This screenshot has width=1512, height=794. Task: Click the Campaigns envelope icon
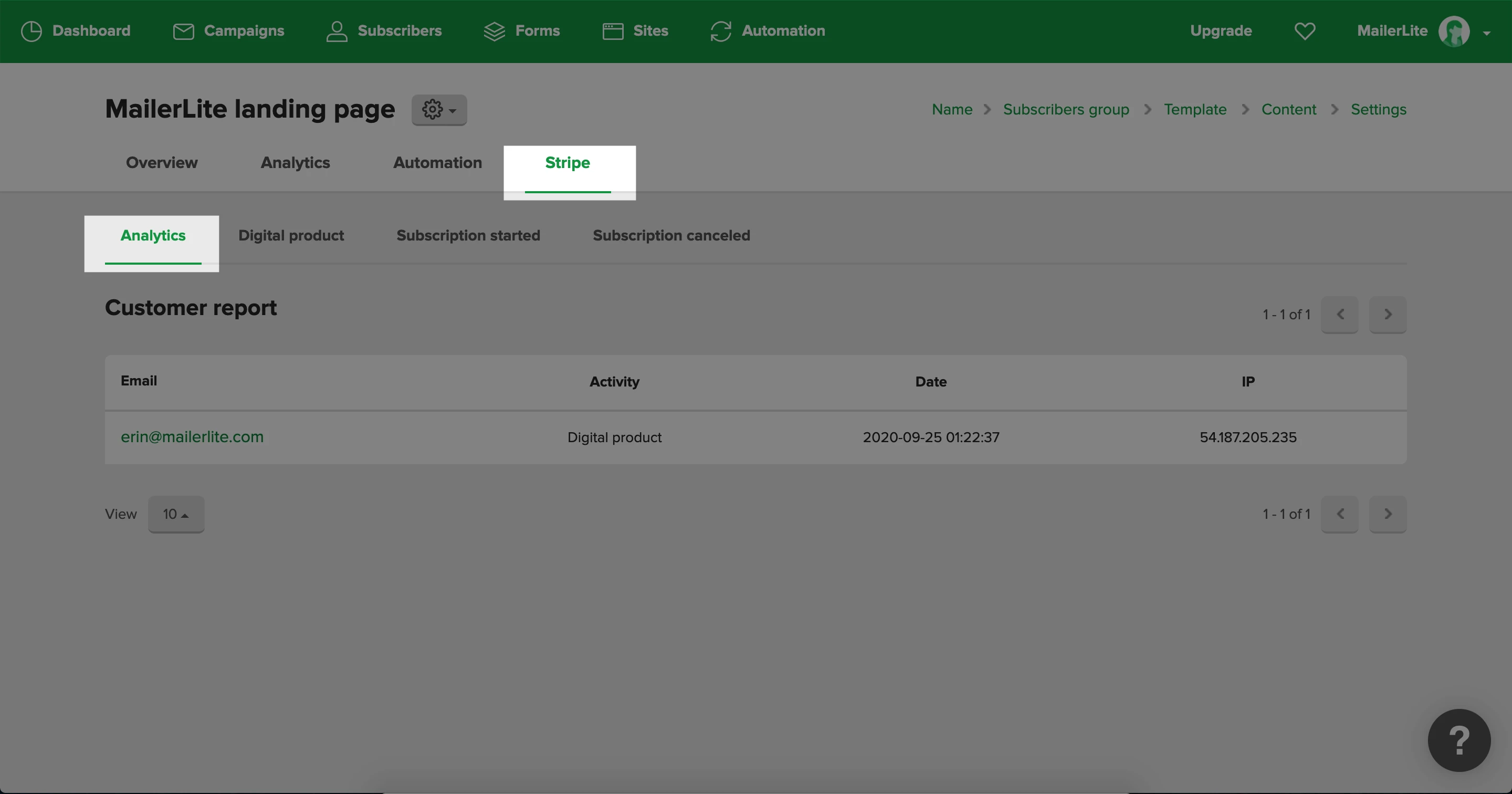(183, 31)
